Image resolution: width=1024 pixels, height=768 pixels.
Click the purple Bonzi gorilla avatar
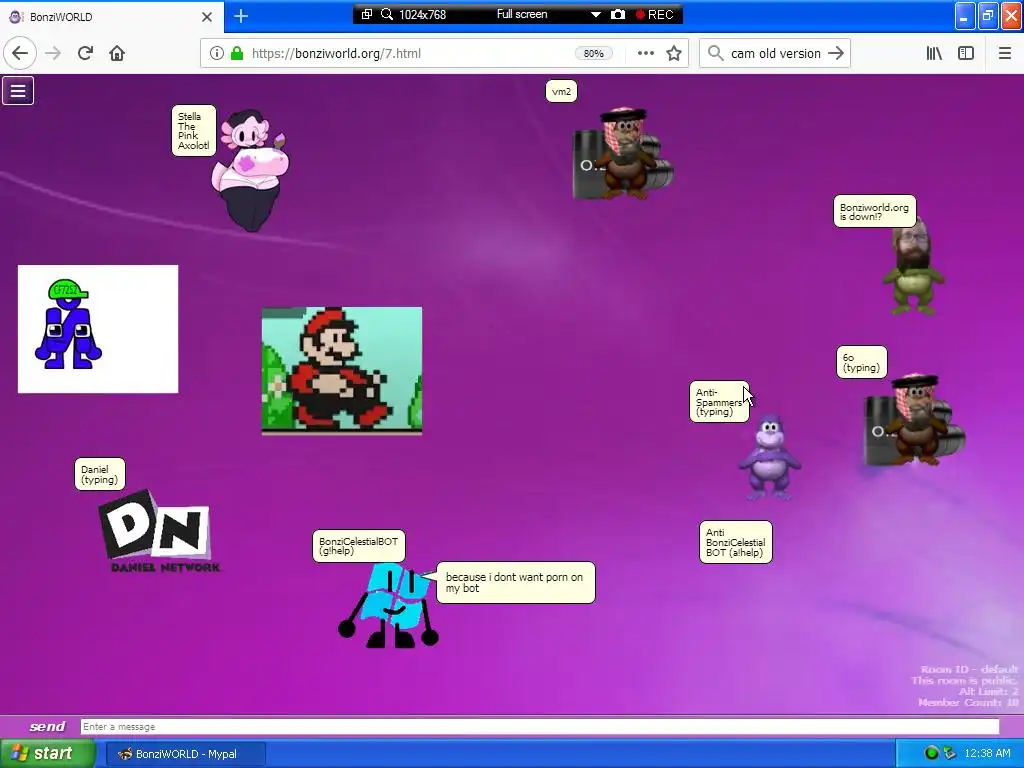(769, 457)
